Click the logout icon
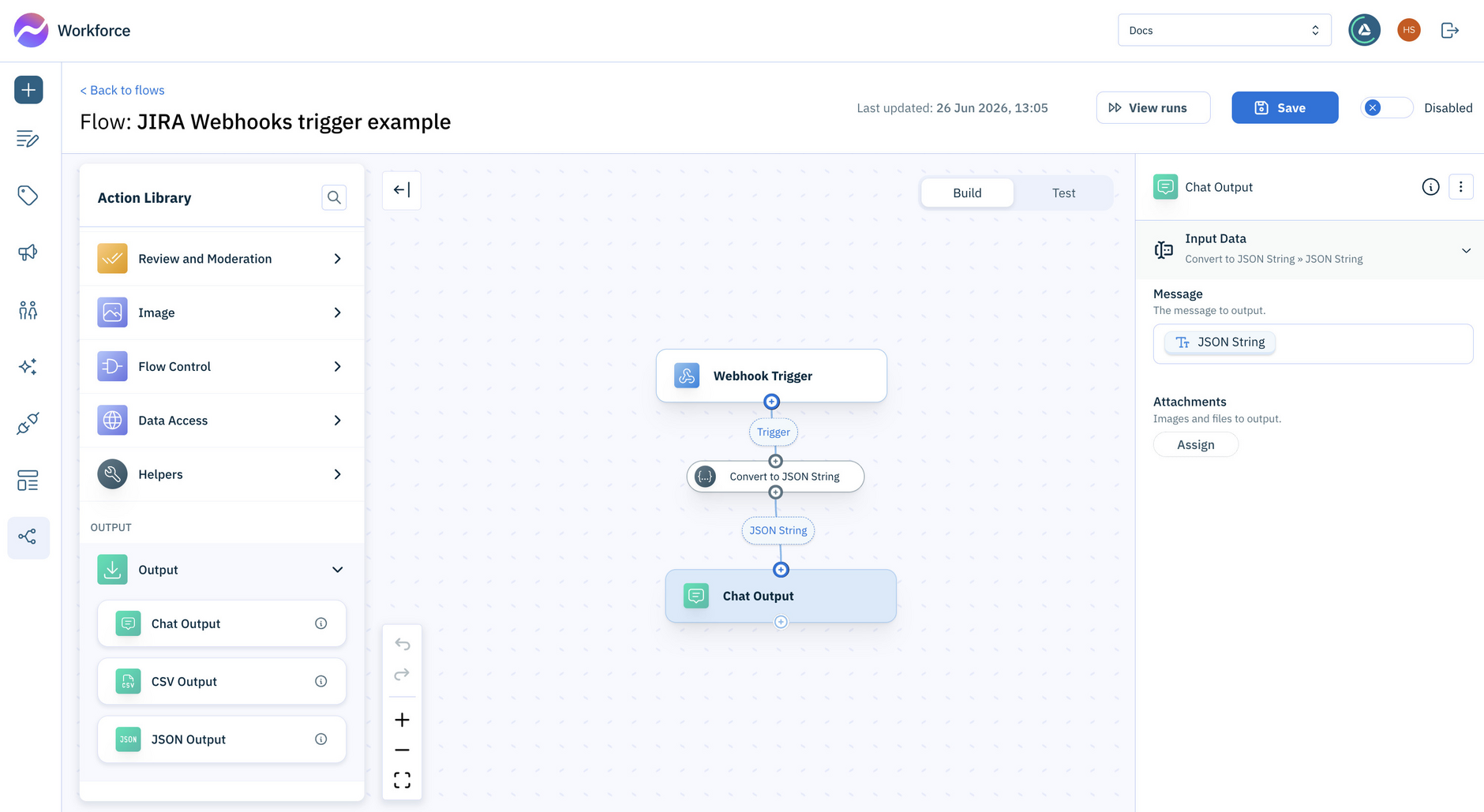Viewport: 1484px width, 812px height. pos(1450,30)
